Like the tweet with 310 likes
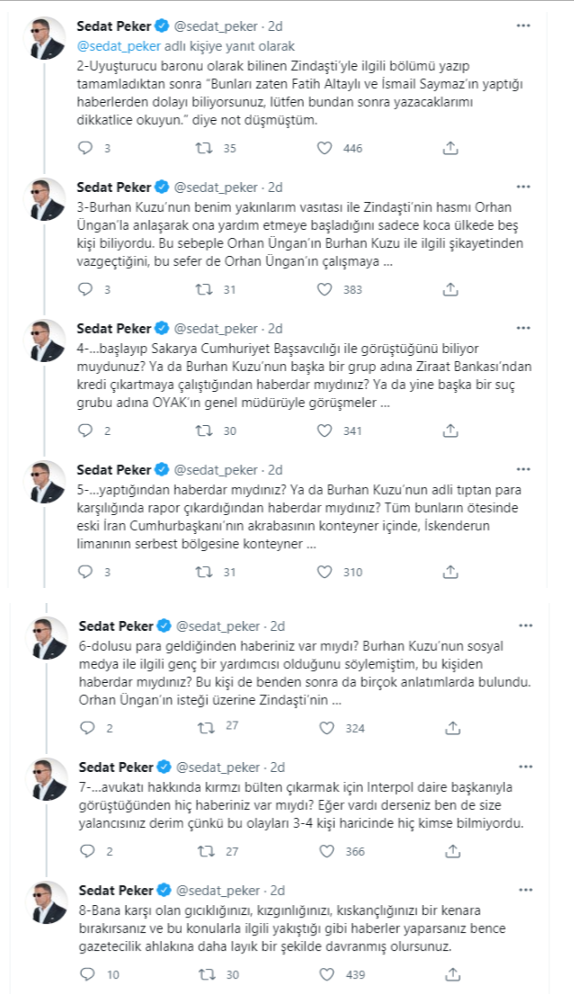The image size is (574, 1005). 325,572
